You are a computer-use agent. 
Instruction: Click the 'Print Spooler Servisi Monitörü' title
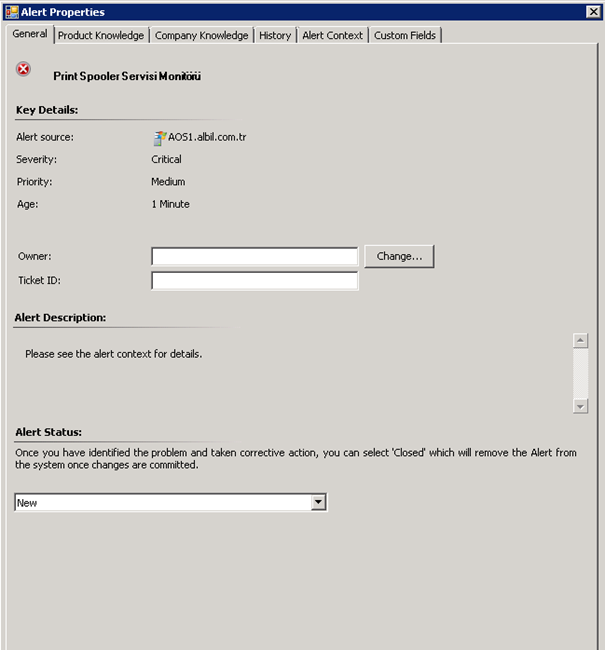click(127, 76)
